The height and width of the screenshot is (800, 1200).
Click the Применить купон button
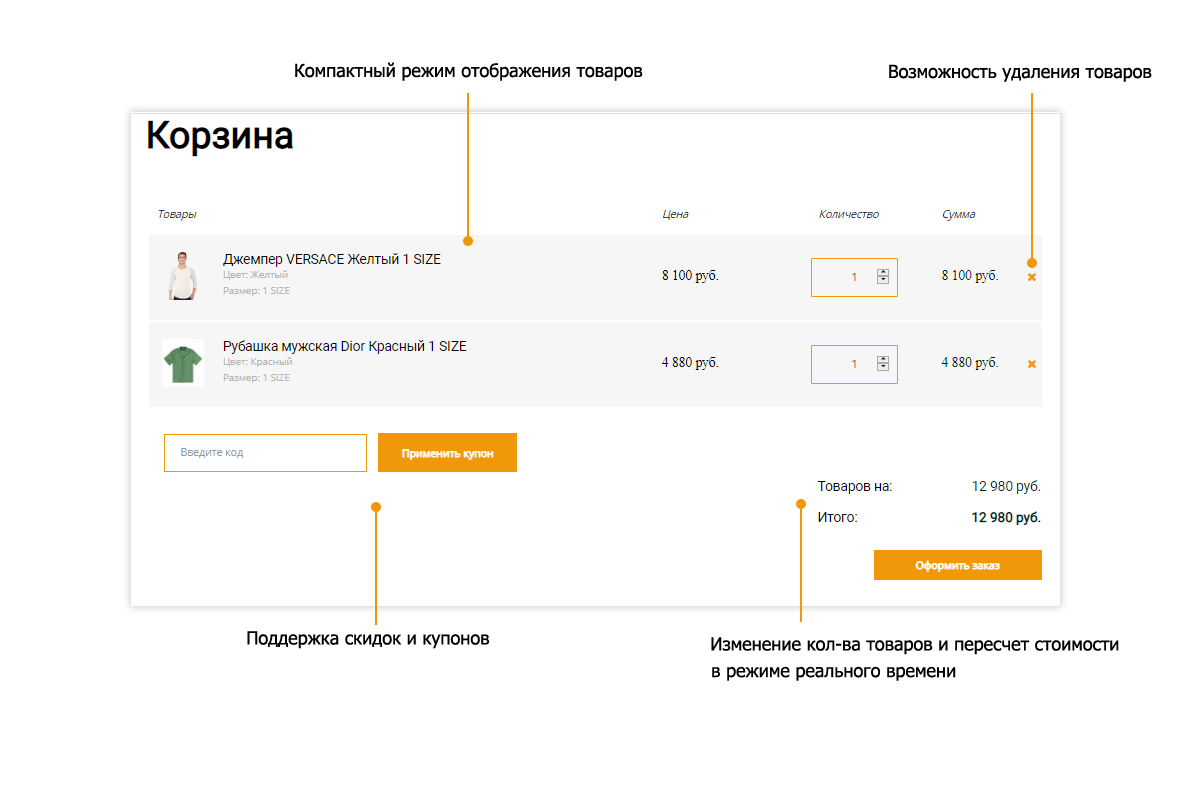[x=447, y=453]
